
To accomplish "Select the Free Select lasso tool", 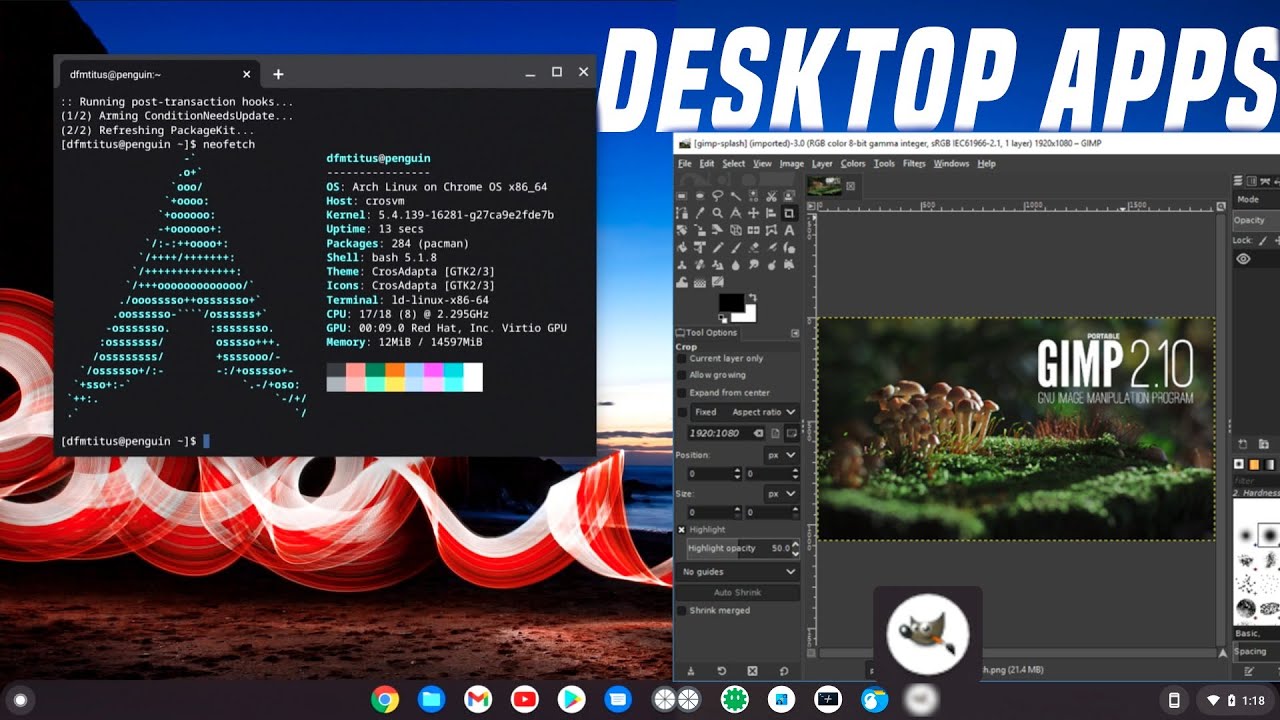I will click(x=718, y=196).
